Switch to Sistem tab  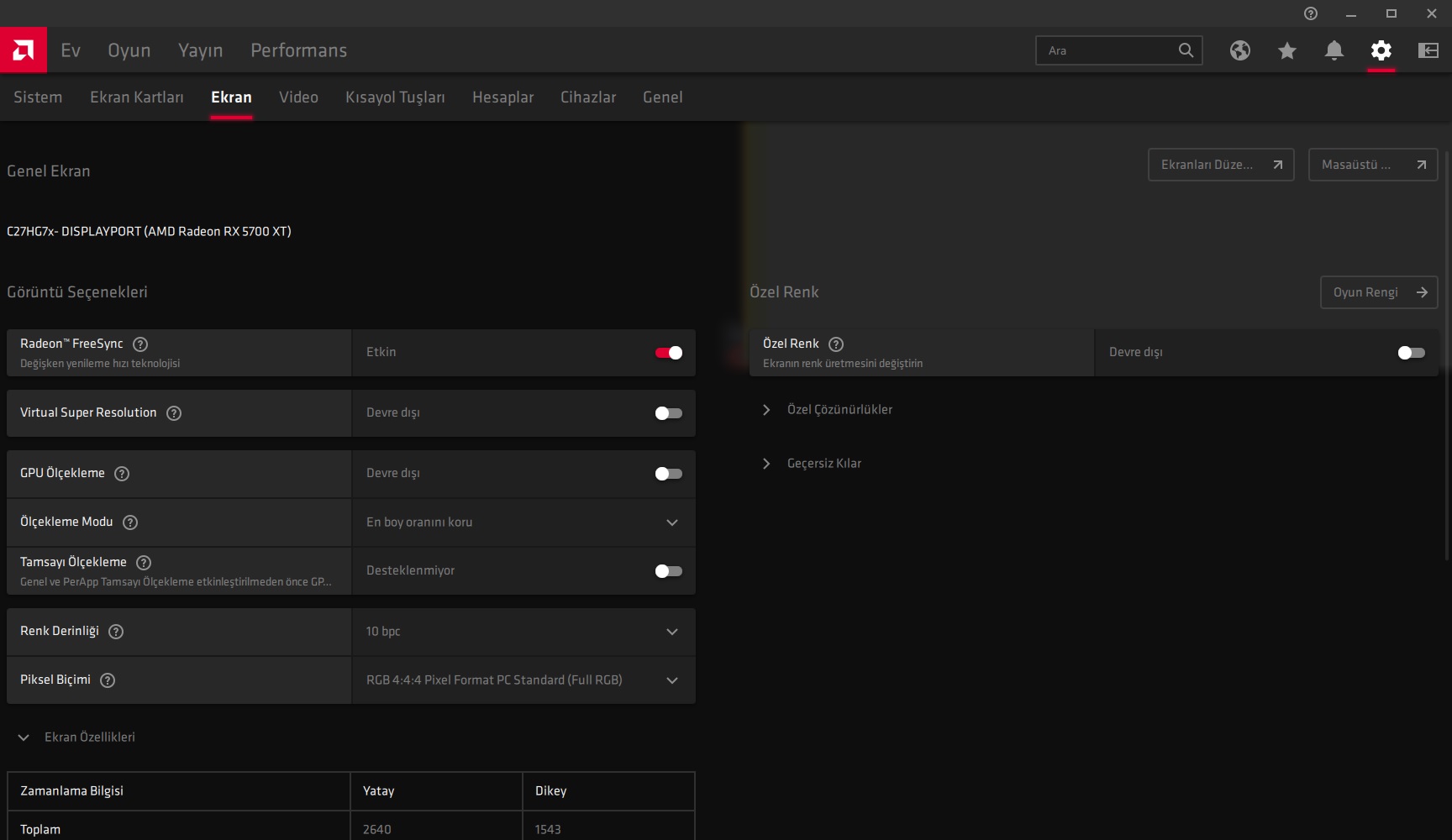pos(38,97)
